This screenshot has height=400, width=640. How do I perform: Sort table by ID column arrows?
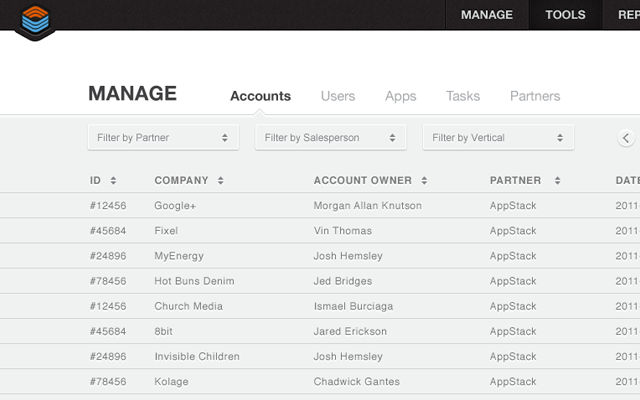click(x=113, y=180)
